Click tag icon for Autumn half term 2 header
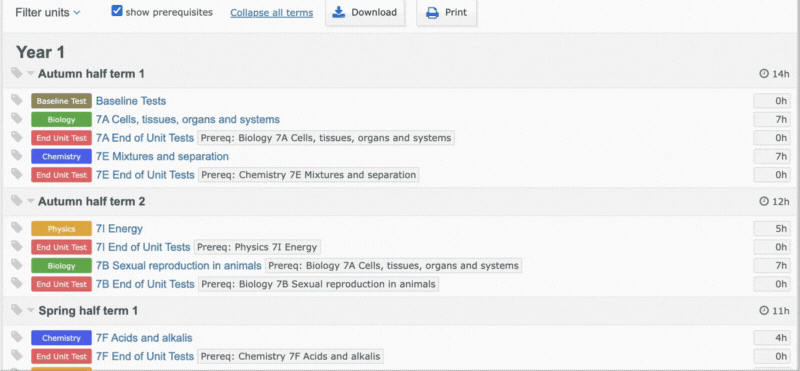This screenshot has width=800, height=371. coord(17,200)
